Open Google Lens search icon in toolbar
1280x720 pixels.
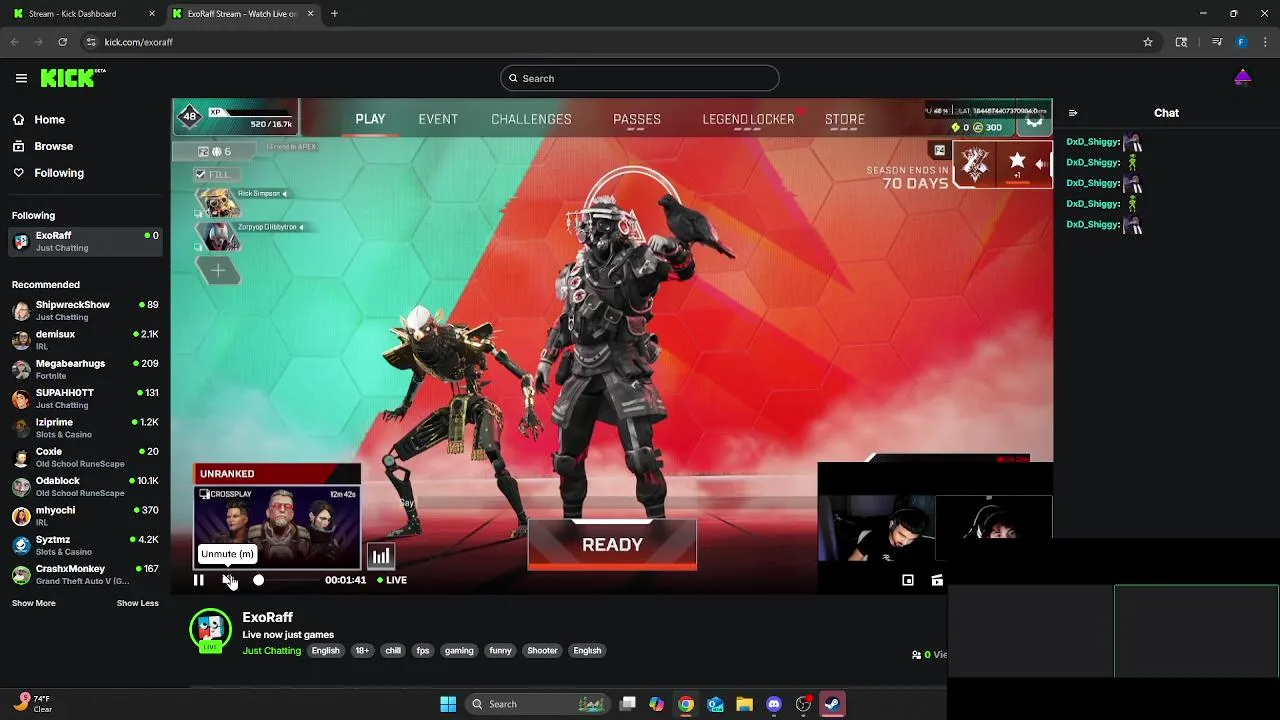coord(1181,42)
